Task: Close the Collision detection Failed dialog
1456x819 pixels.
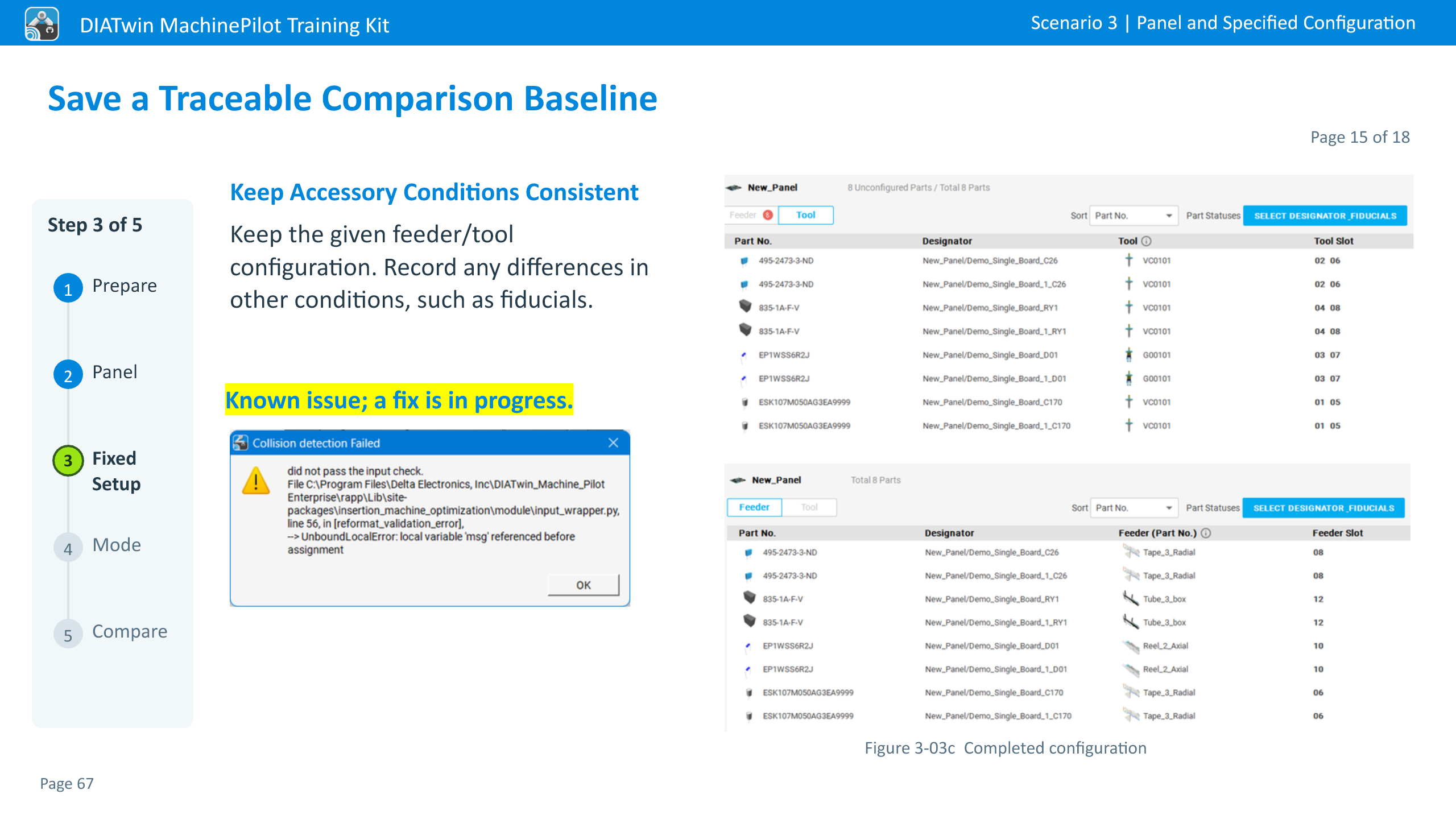Action: [613, 442]
